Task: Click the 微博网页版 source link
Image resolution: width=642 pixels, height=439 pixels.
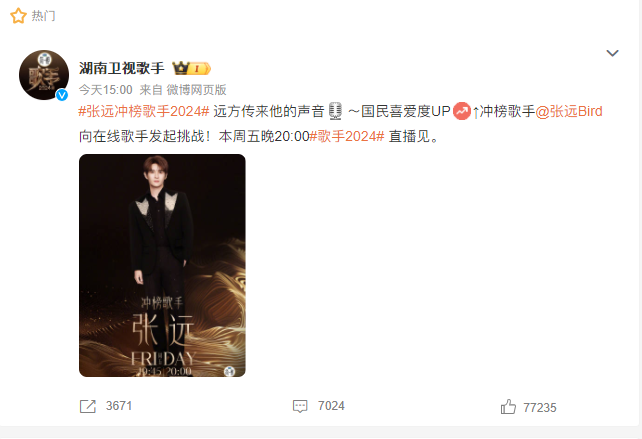Action: 196,90
